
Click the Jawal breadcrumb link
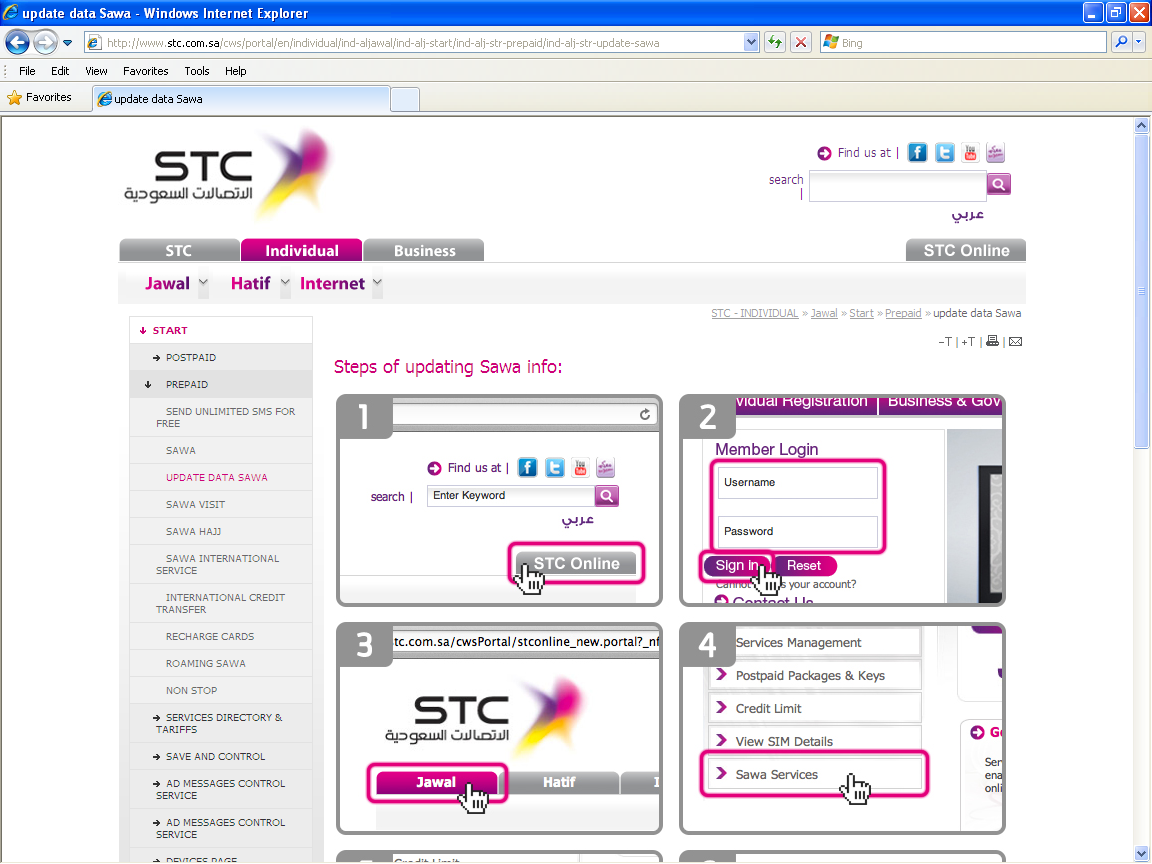click(x=824, y=313)
